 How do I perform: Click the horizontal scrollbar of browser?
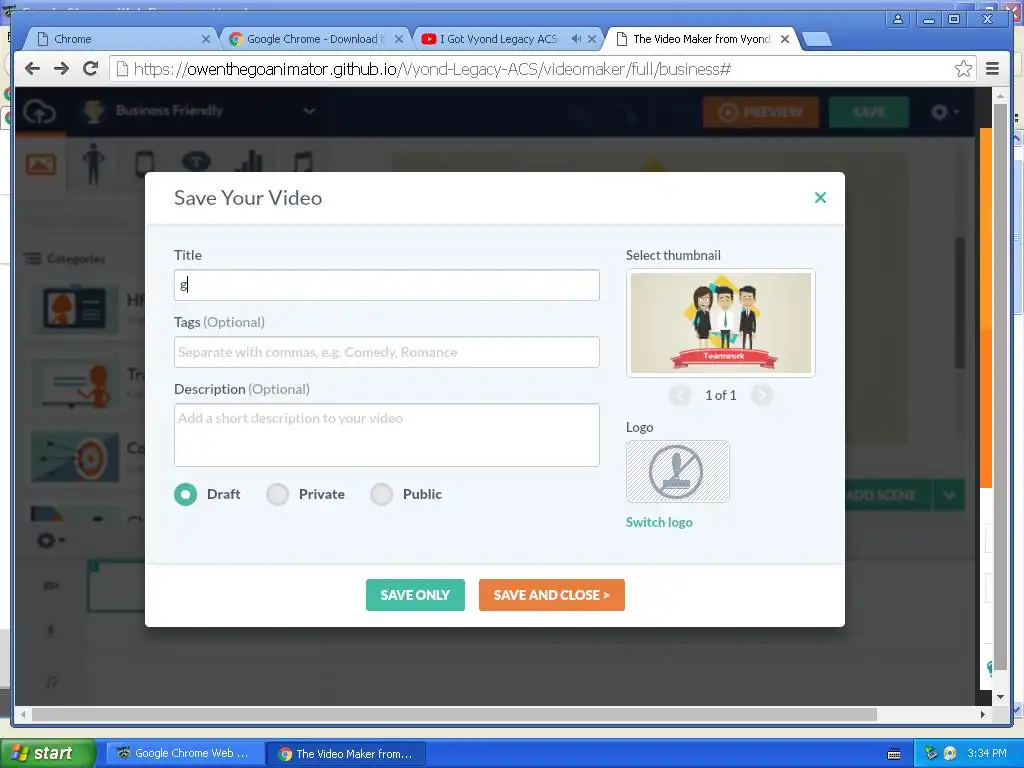(x=455, y=714)
